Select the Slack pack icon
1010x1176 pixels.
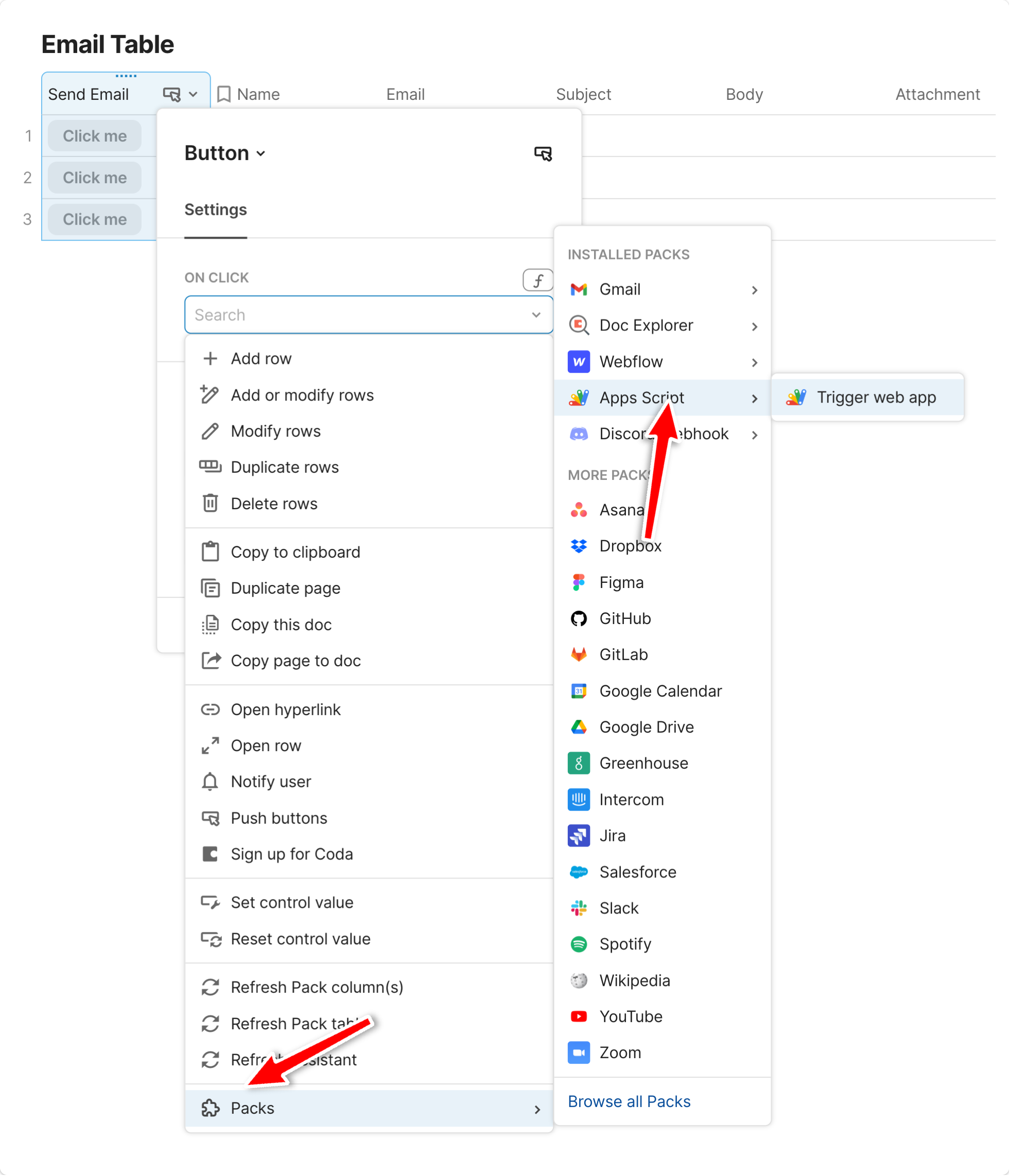point(579,908)
